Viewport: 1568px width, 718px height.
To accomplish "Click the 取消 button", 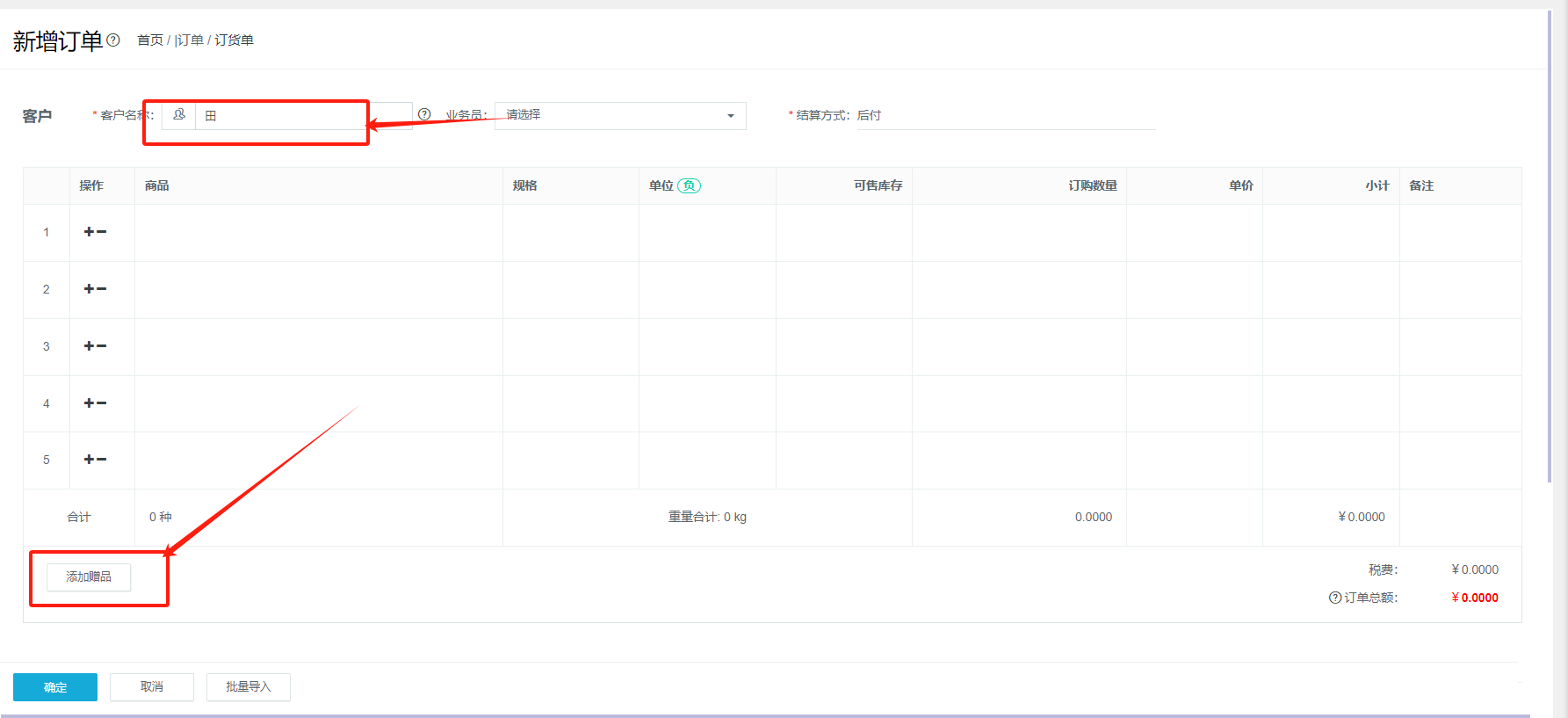I will [152, 687].
